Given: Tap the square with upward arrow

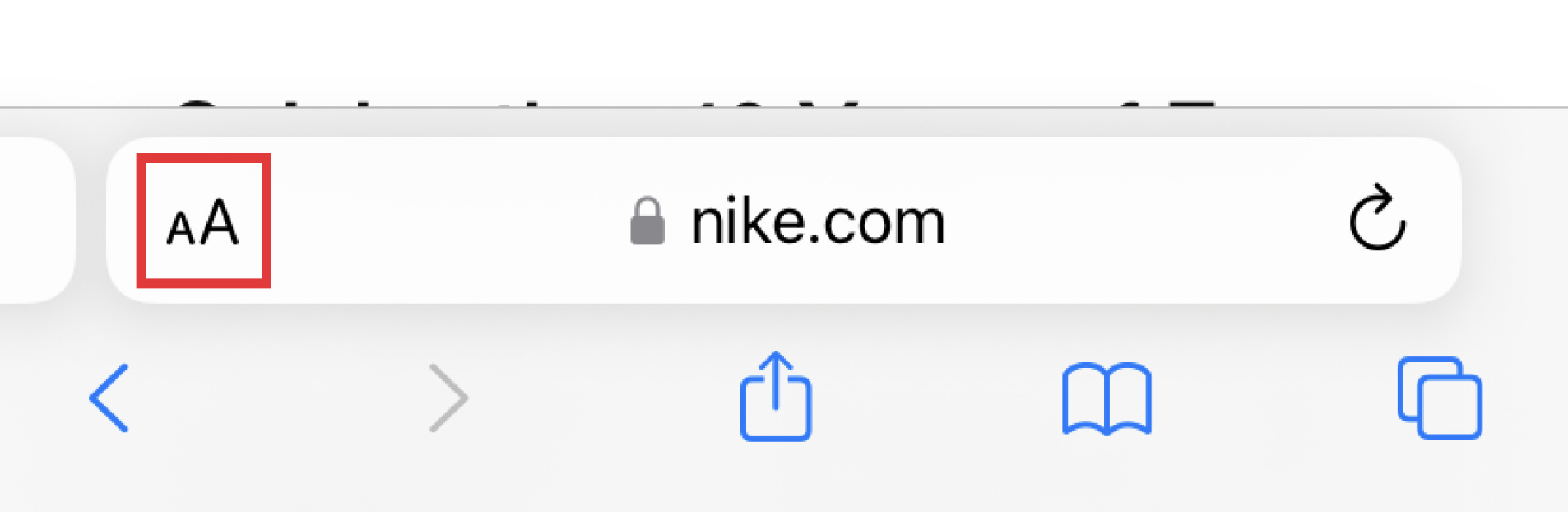Looking at the screenshot, I should (776, 396).
